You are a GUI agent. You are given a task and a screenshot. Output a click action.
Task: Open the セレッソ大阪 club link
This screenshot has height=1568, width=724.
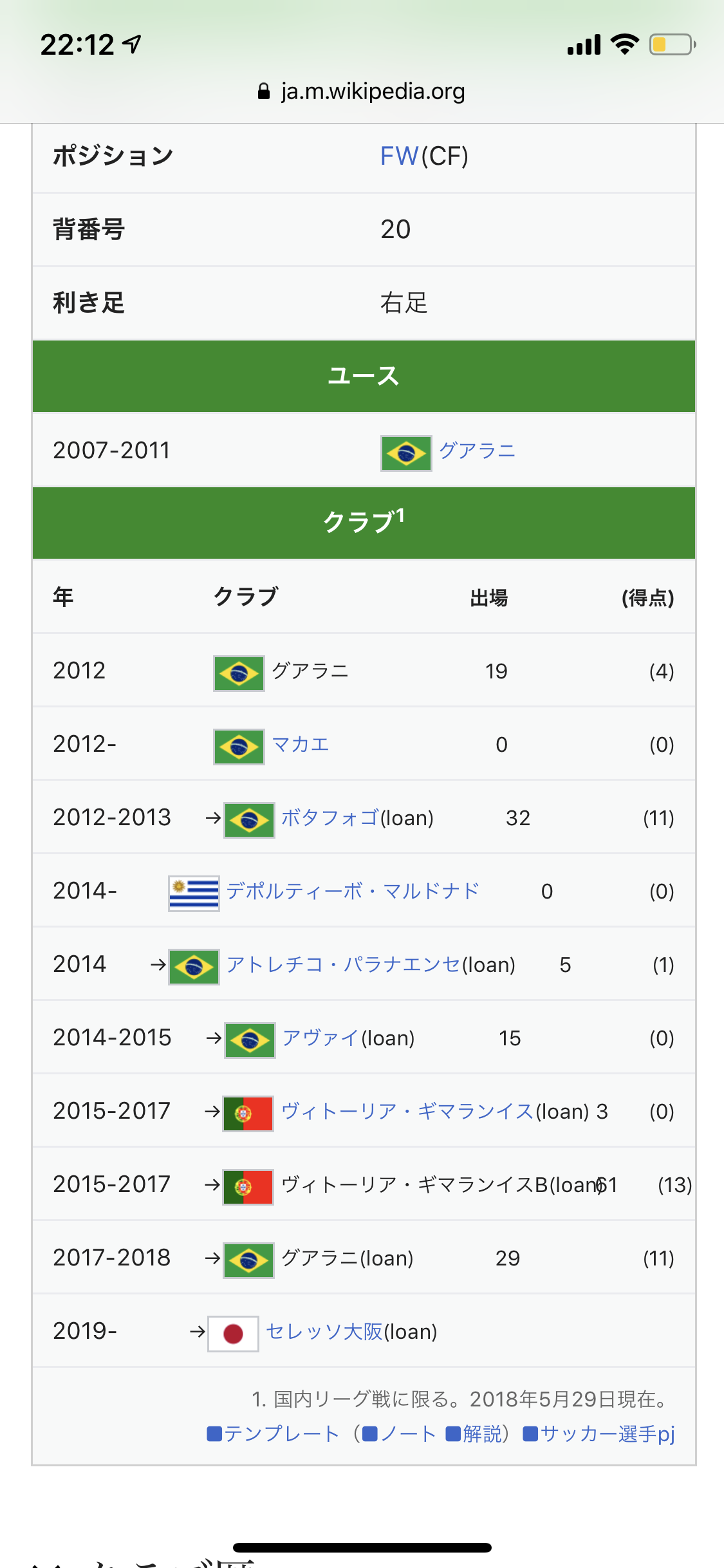(x=324, y=1332)
